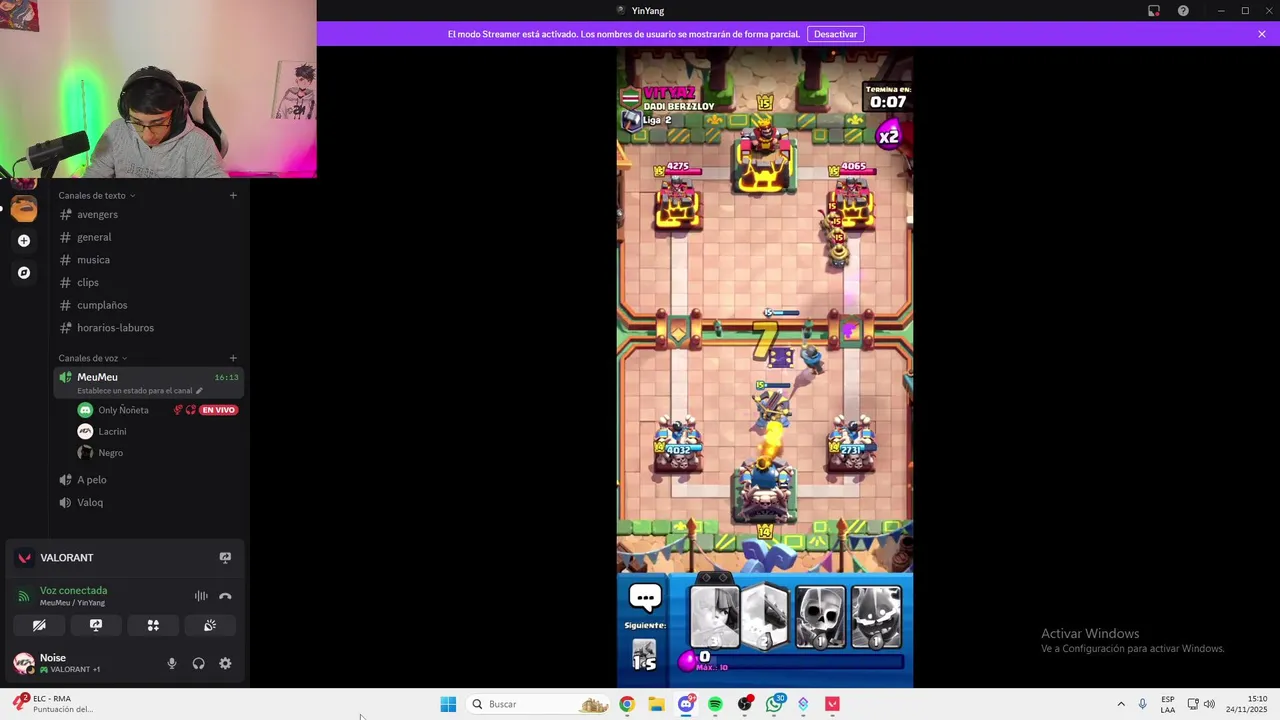Select skeleton card in game hand

pyautogui.click(x=820, y=617)
